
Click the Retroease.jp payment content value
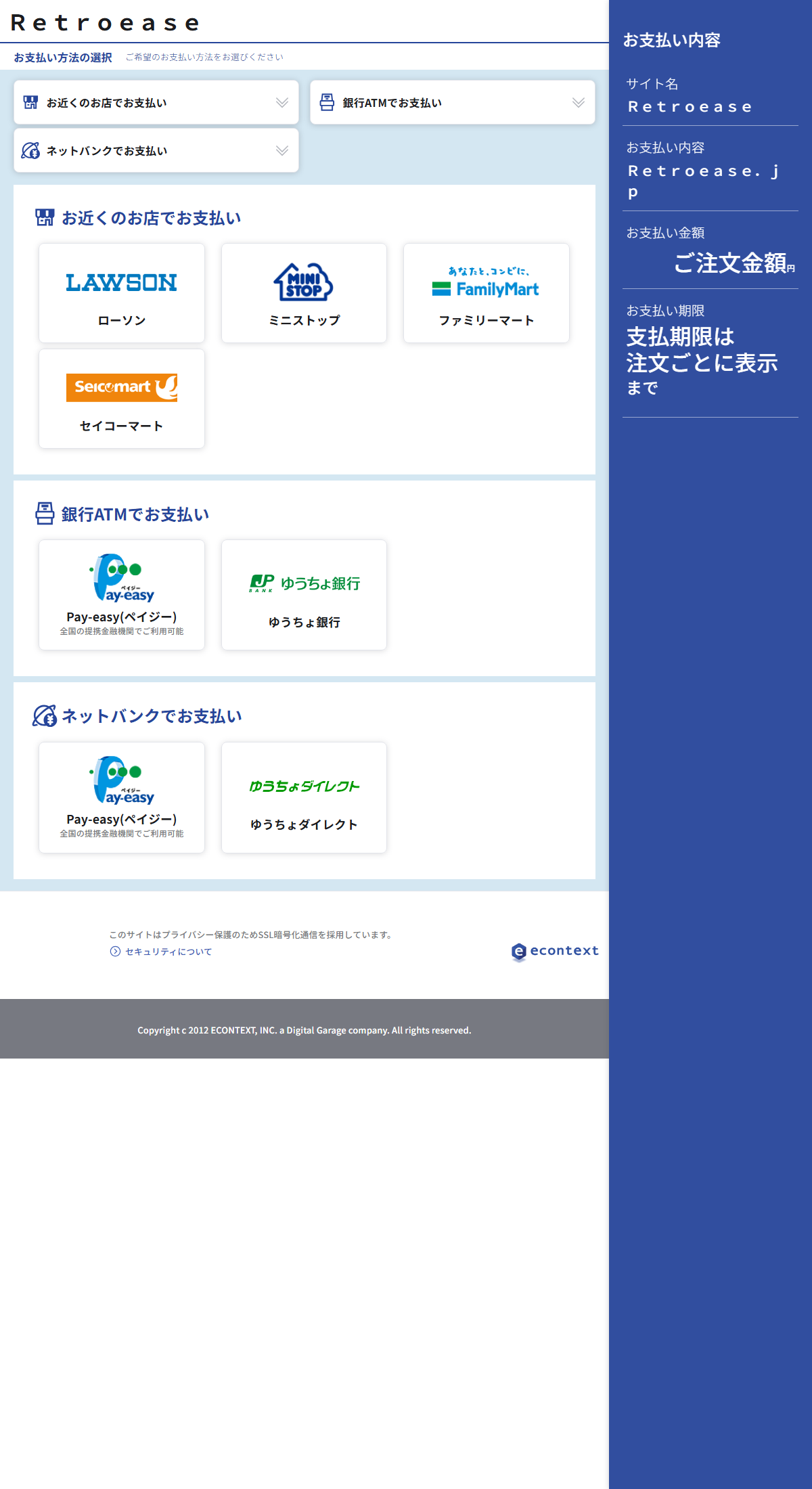click(x=704, y=181)
